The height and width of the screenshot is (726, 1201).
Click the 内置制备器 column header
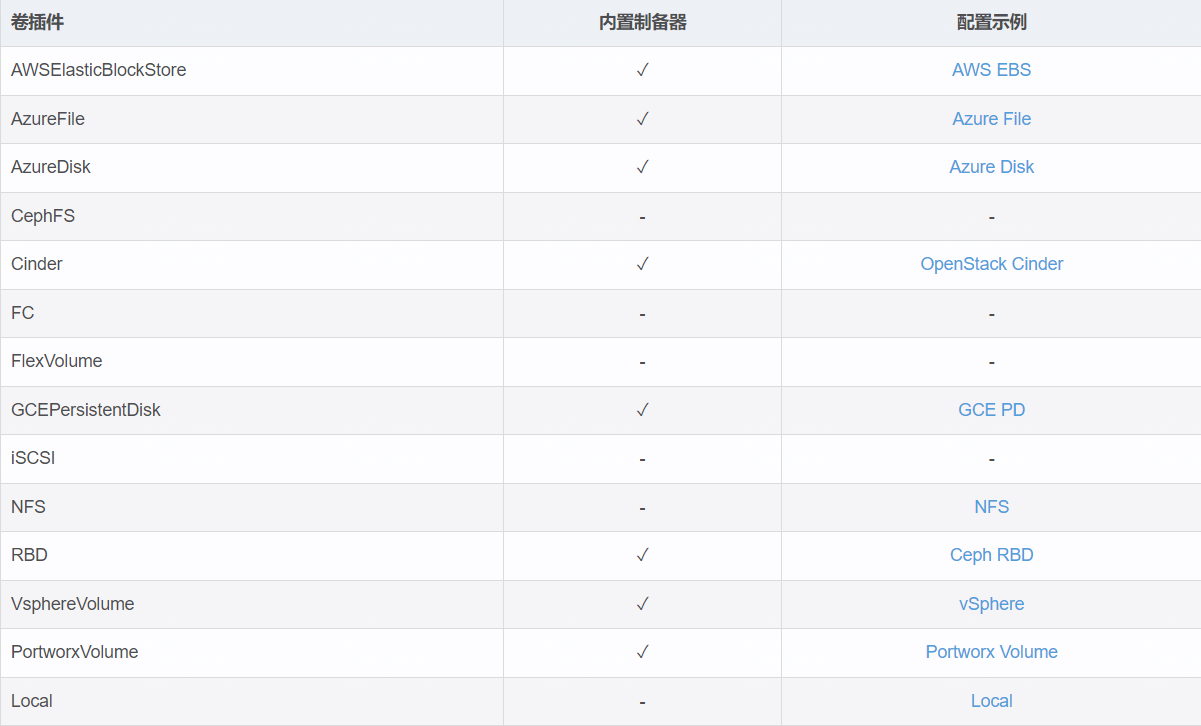coord(642,22)
